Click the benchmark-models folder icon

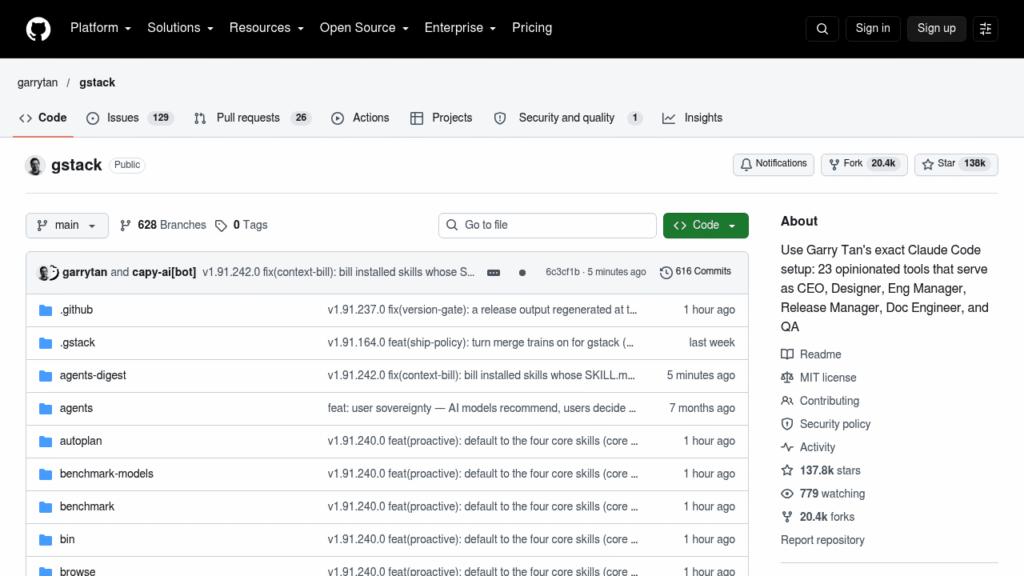(45, 474)
